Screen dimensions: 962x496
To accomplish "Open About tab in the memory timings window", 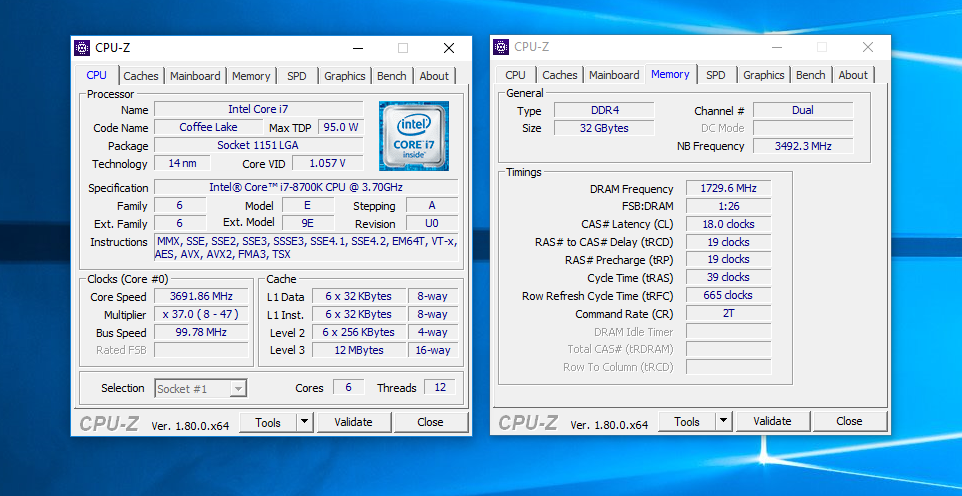I will [x=853, y=75].
